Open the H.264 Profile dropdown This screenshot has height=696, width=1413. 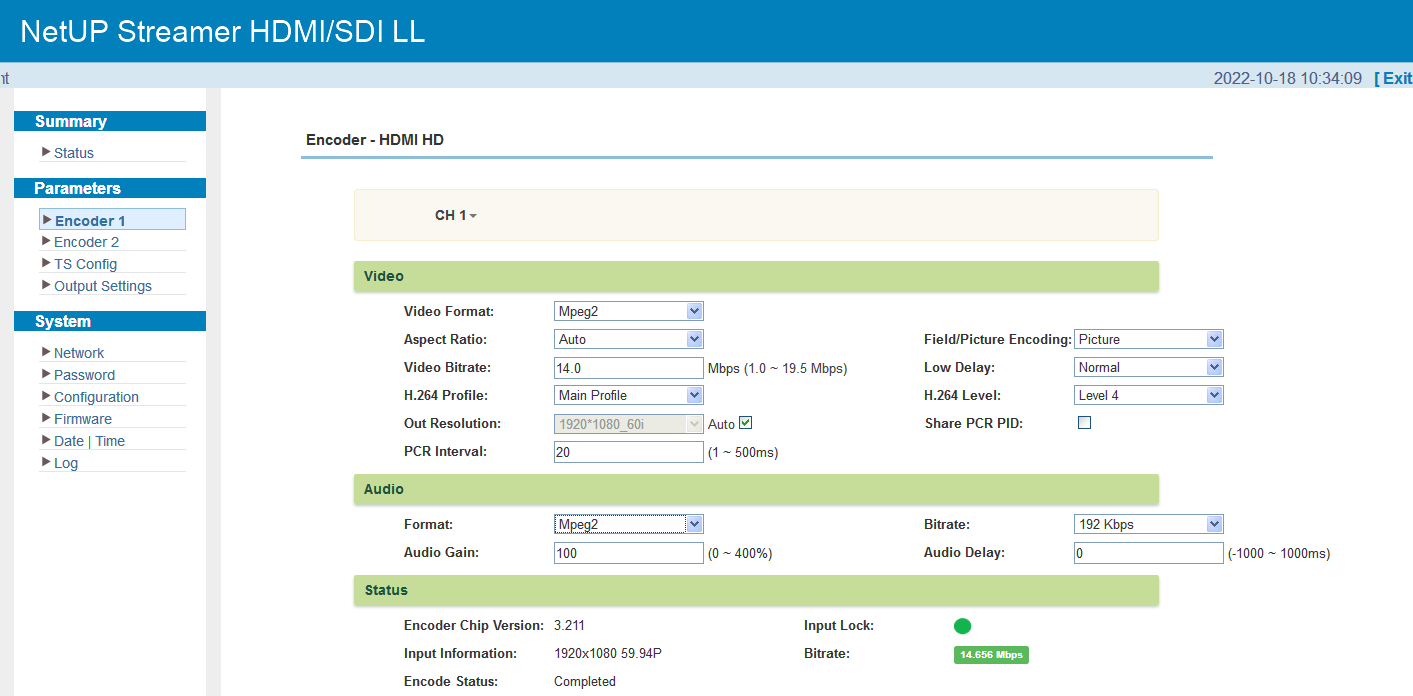coord(629,395)
